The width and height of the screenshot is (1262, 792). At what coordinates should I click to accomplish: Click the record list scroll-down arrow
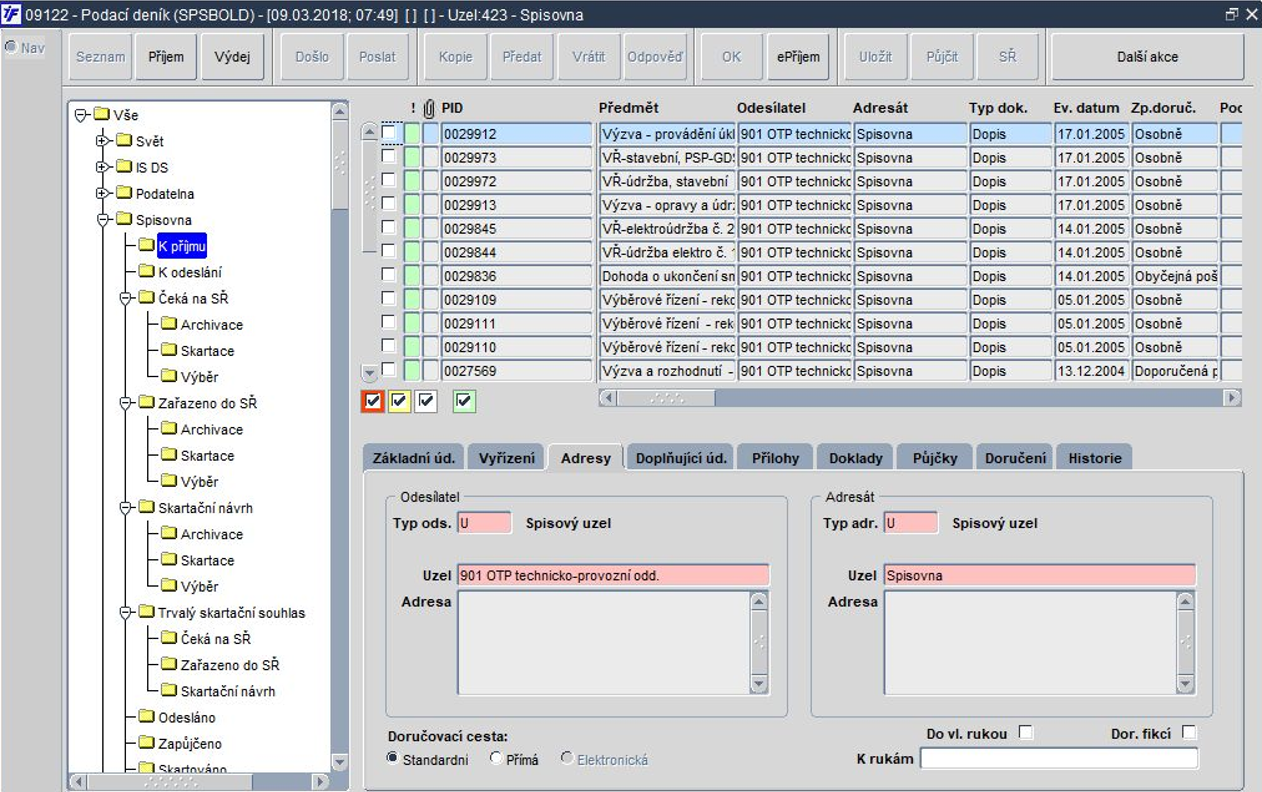pos(370,372)
